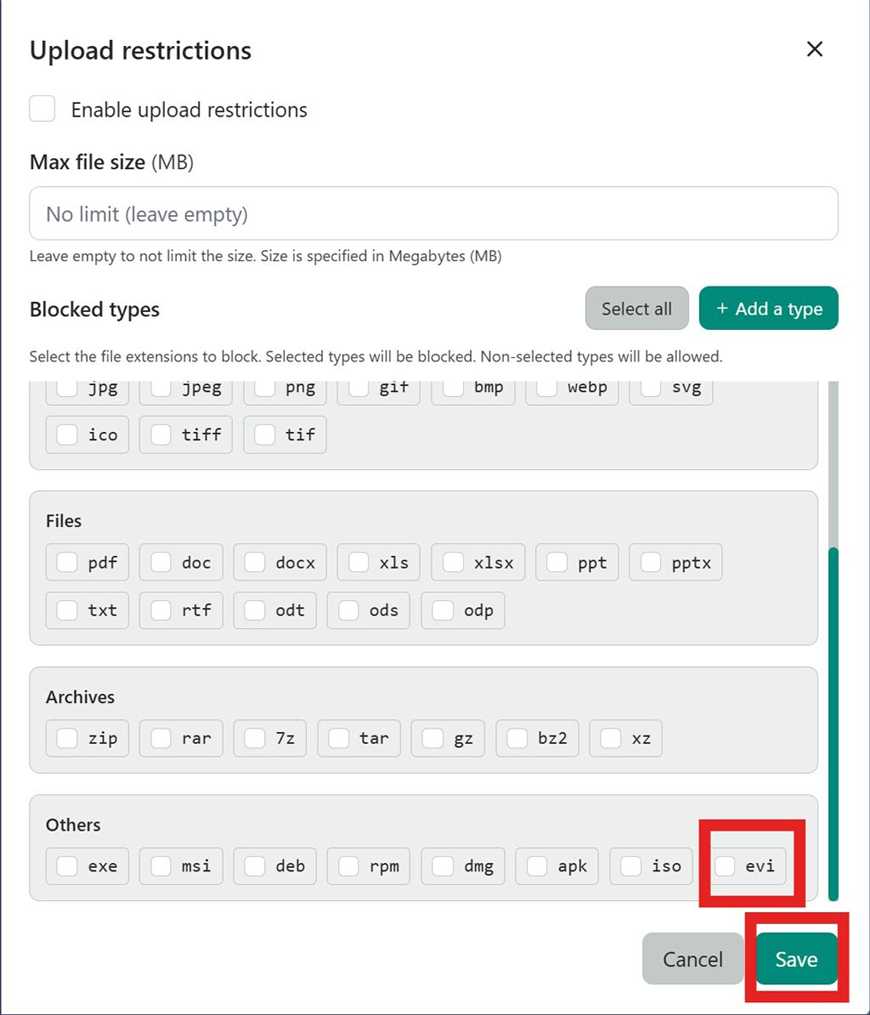Check the rar archive checkbox

(160, 738)
